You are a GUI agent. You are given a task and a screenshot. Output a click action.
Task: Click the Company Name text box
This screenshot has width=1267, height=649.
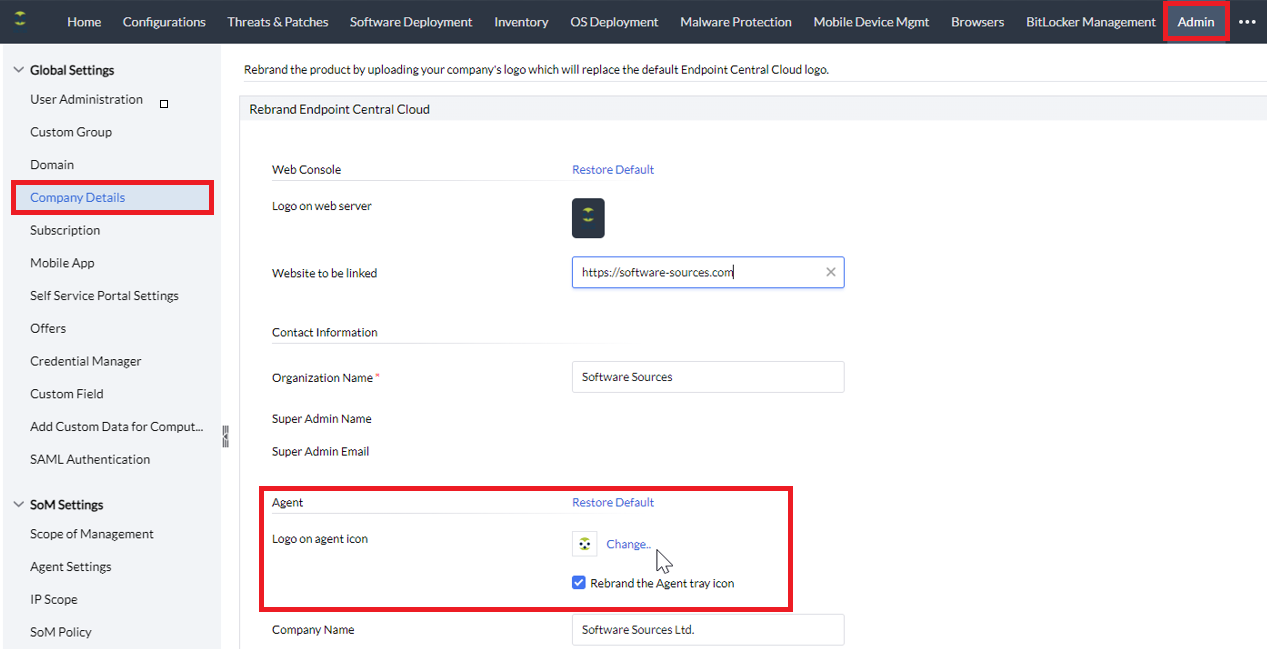point(708,630)
